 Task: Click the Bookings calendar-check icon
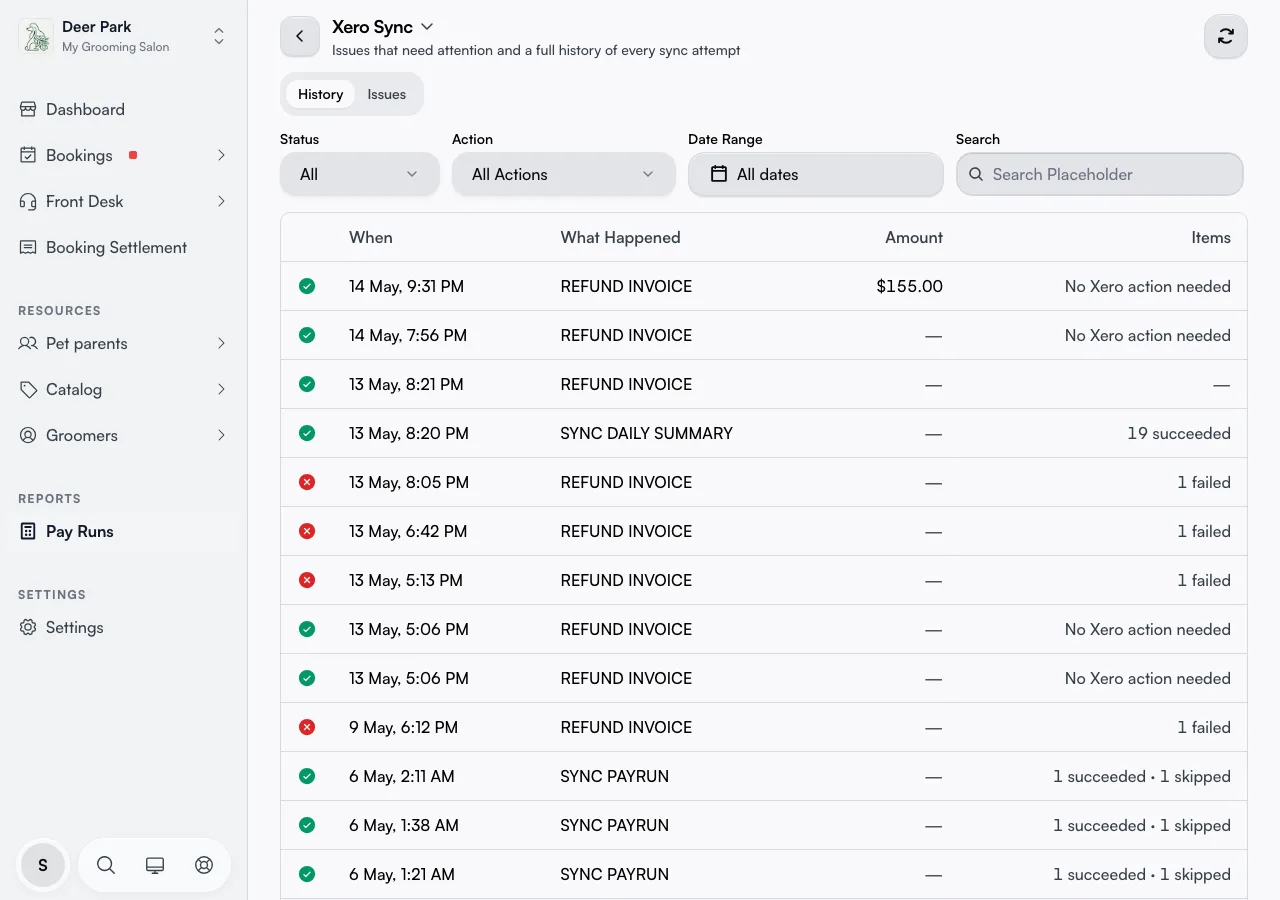28,155
